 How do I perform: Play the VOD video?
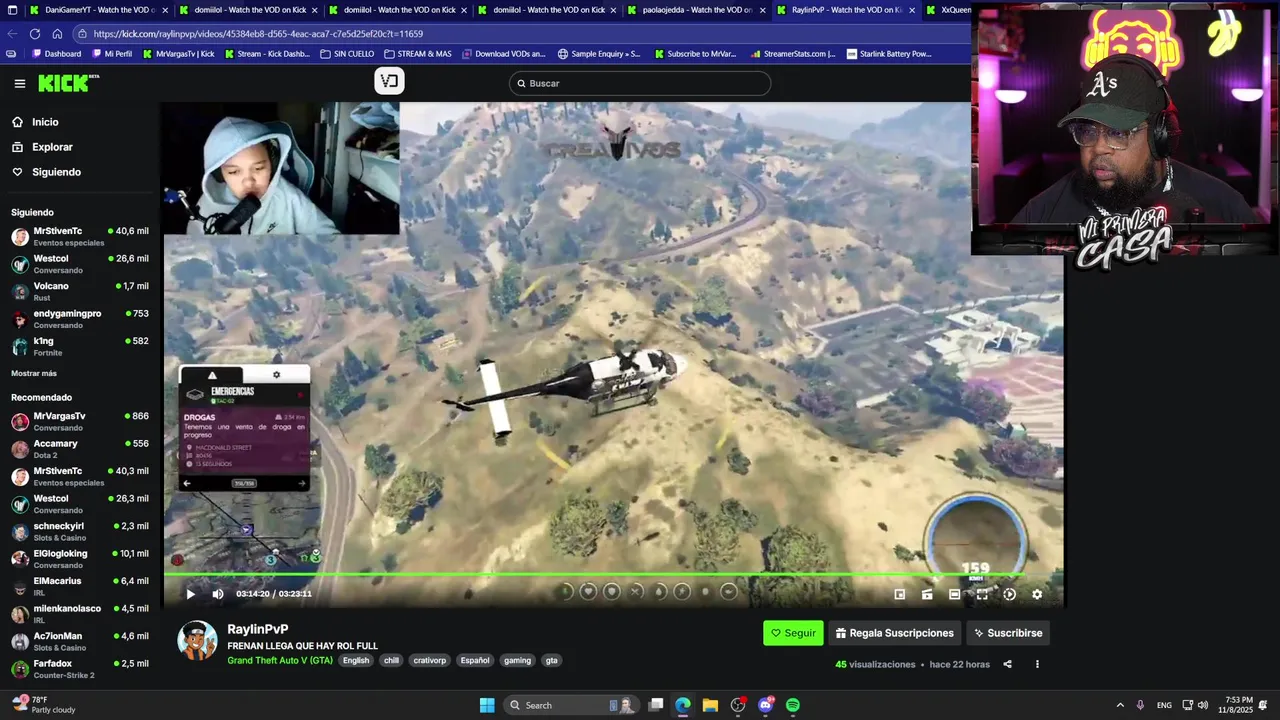click(x=190, y=594)
